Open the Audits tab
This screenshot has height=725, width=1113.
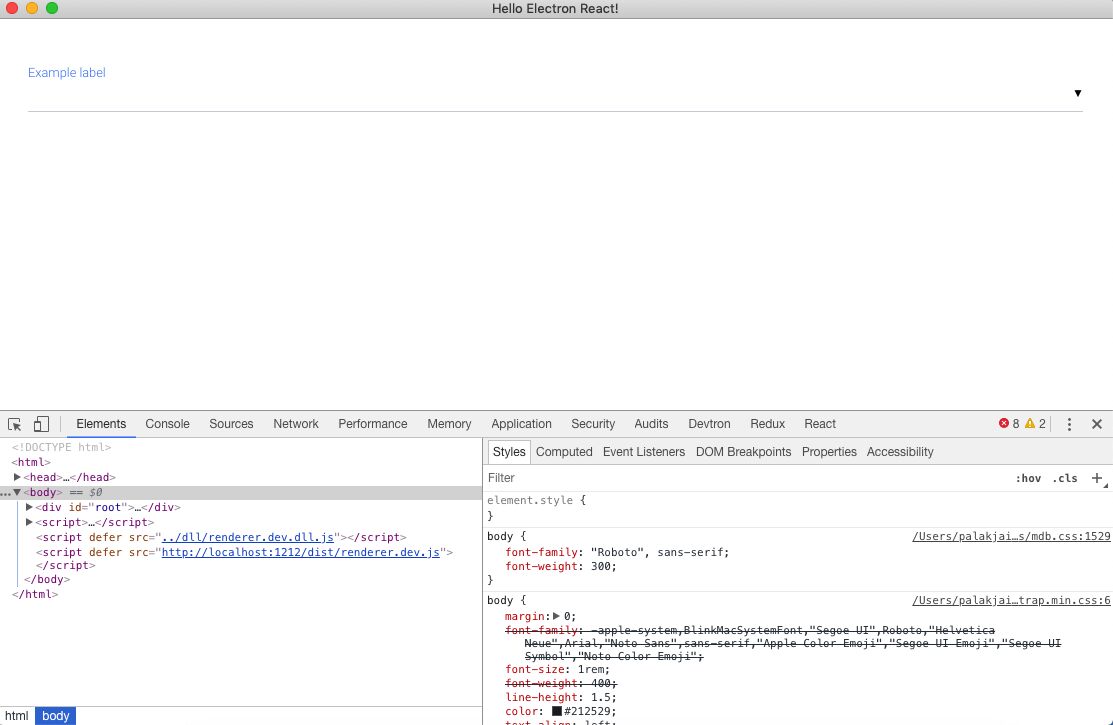pyautogui.click(x=651, y=424)
